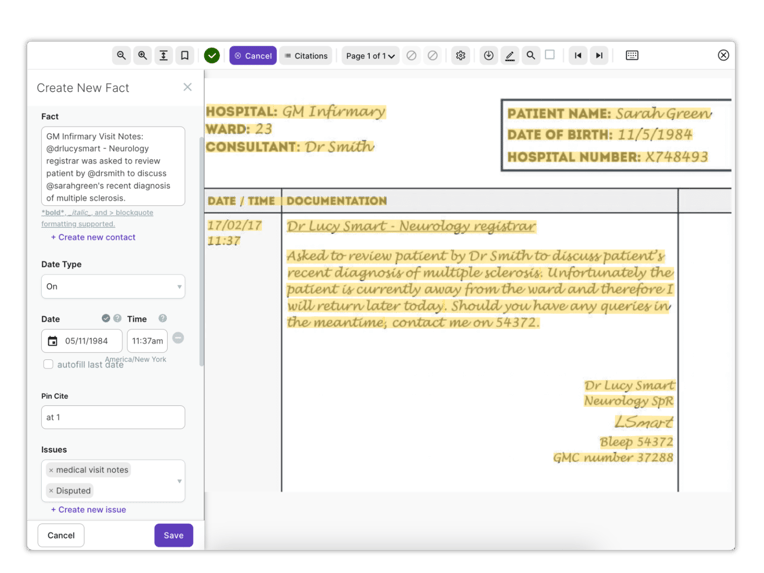Open the Citations panel
This screenshot has height=573, width=764.
[306, 56]
